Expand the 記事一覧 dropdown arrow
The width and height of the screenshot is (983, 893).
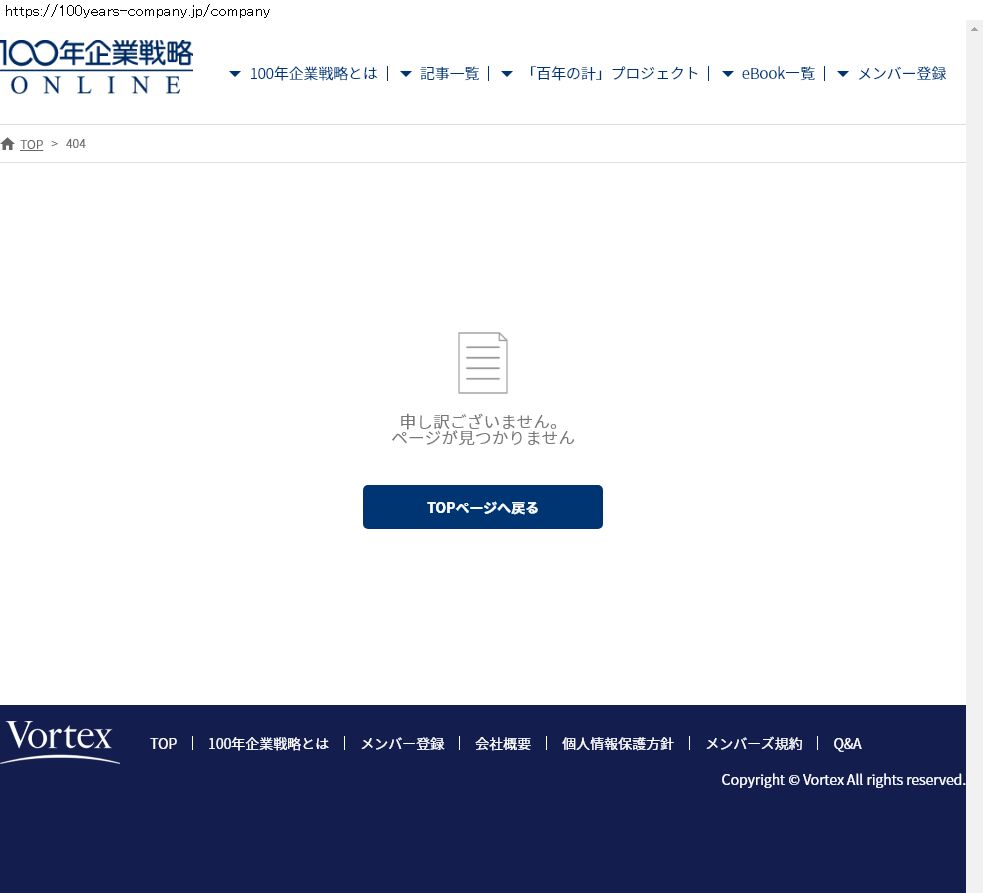tap(406, 74)
